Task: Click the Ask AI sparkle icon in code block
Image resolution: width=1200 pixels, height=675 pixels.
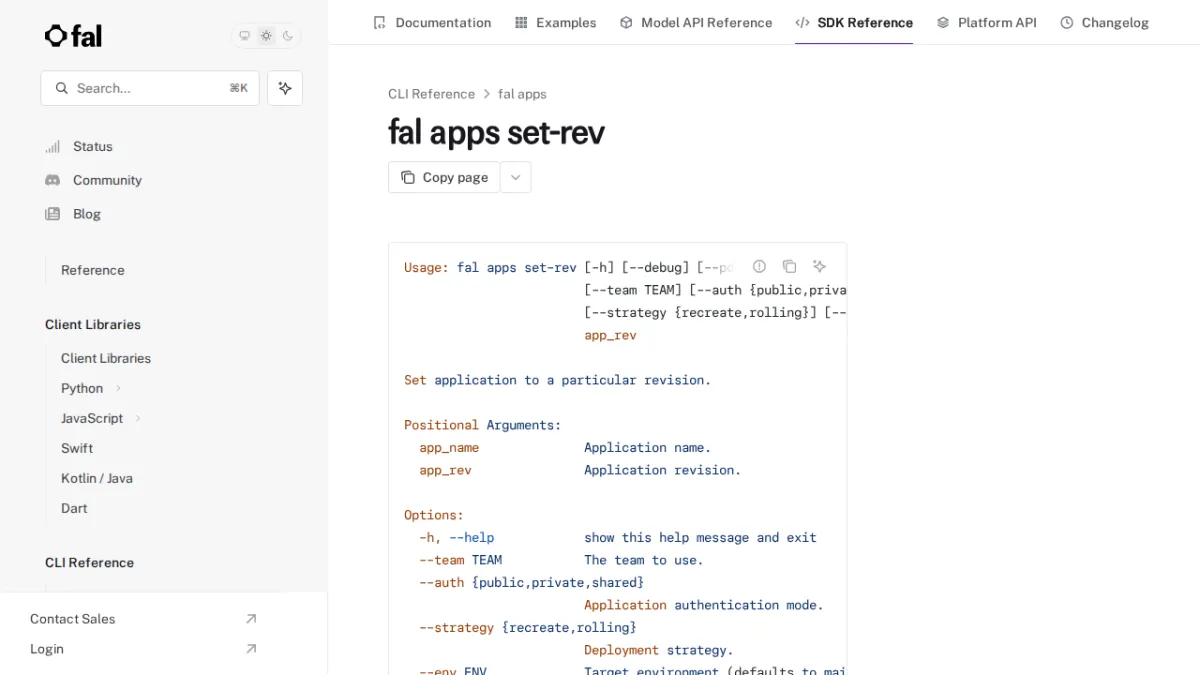Action: (x=819, y=266)
